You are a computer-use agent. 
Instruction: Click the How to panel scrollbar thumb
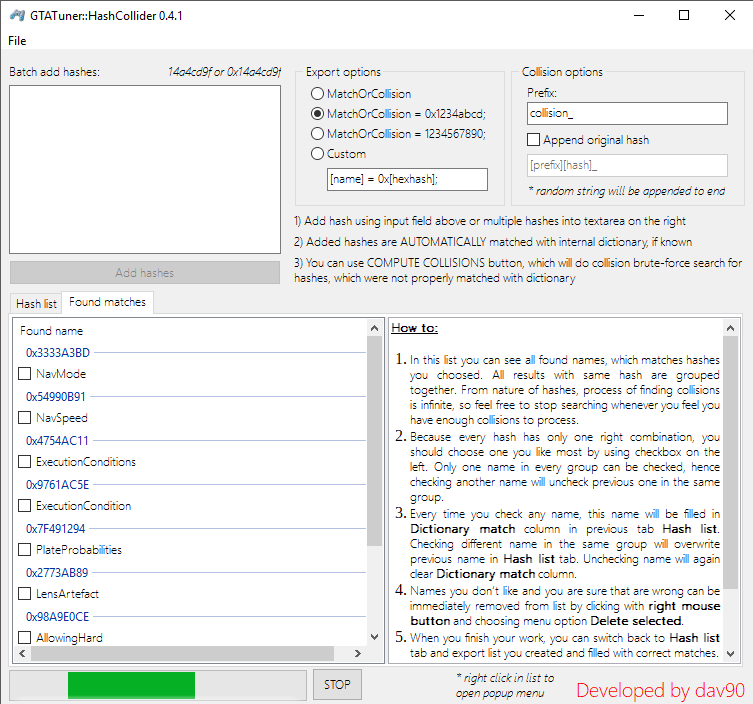(730, 462)
